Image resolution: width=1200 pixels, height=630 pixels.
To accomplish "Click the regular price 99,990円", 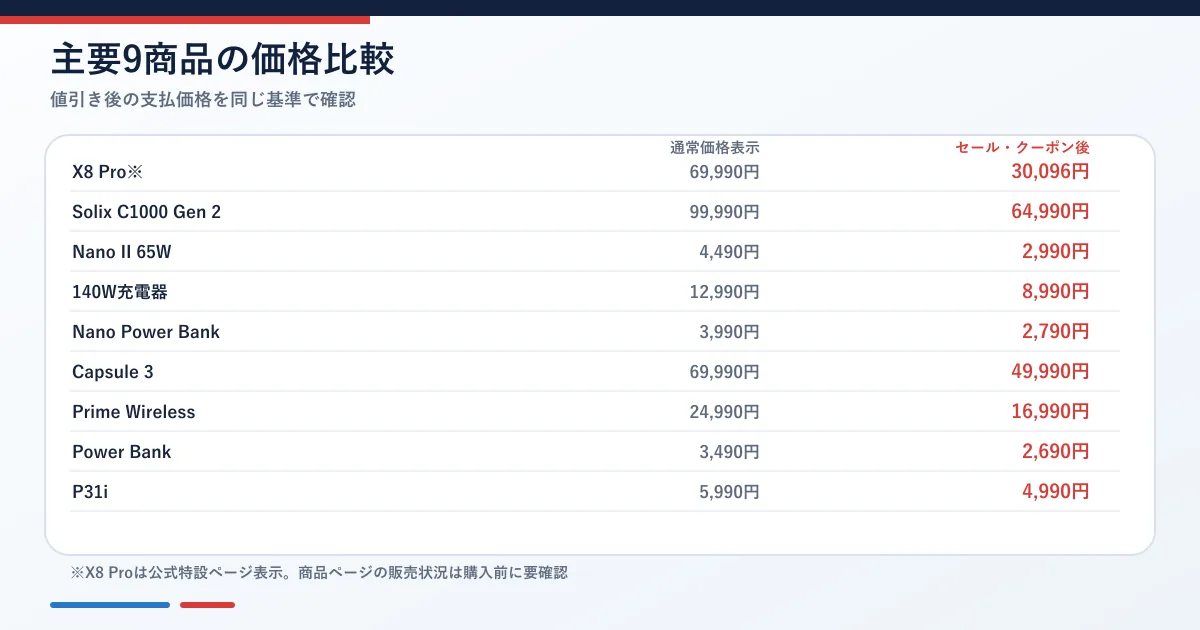I will point(724,212).
